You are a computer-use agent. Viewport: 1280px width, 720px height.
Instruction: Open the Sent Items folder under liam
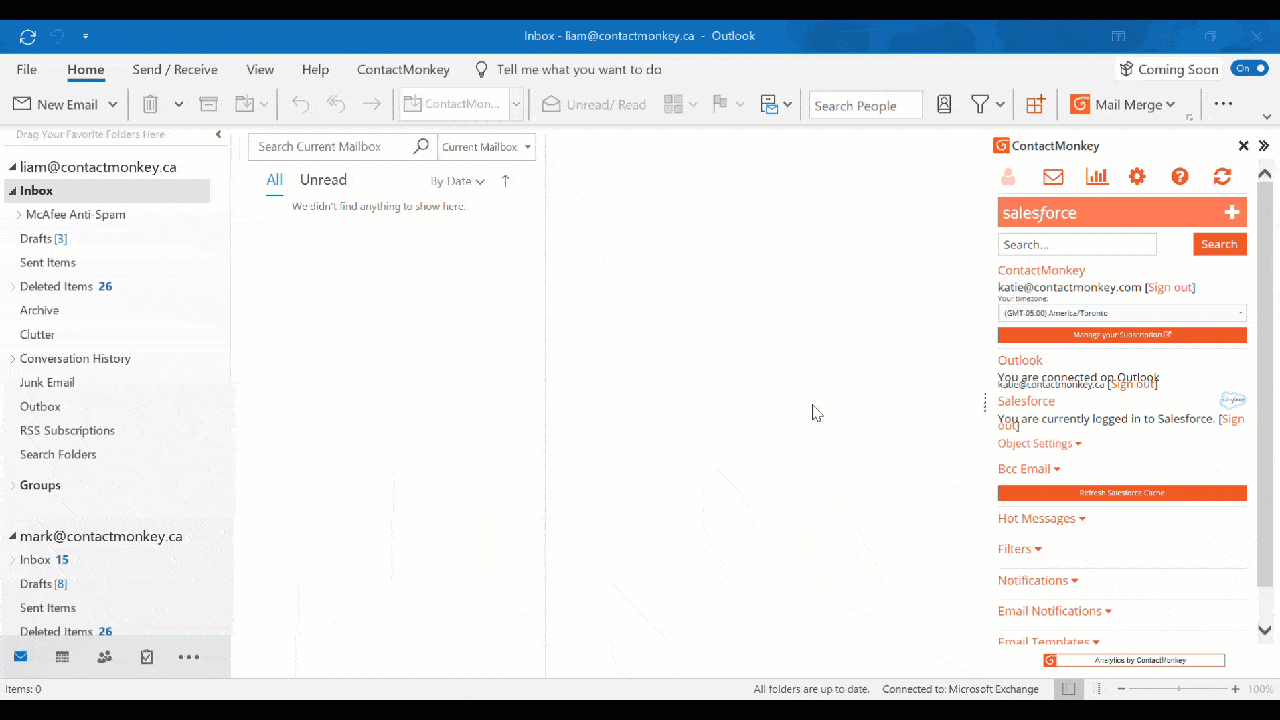[48, 263]
